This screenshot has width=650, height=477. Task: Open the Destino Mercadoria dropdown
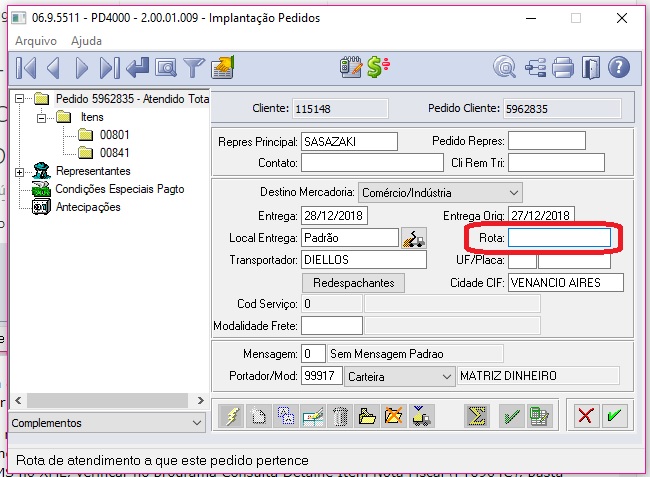click(x=440, y=193)
